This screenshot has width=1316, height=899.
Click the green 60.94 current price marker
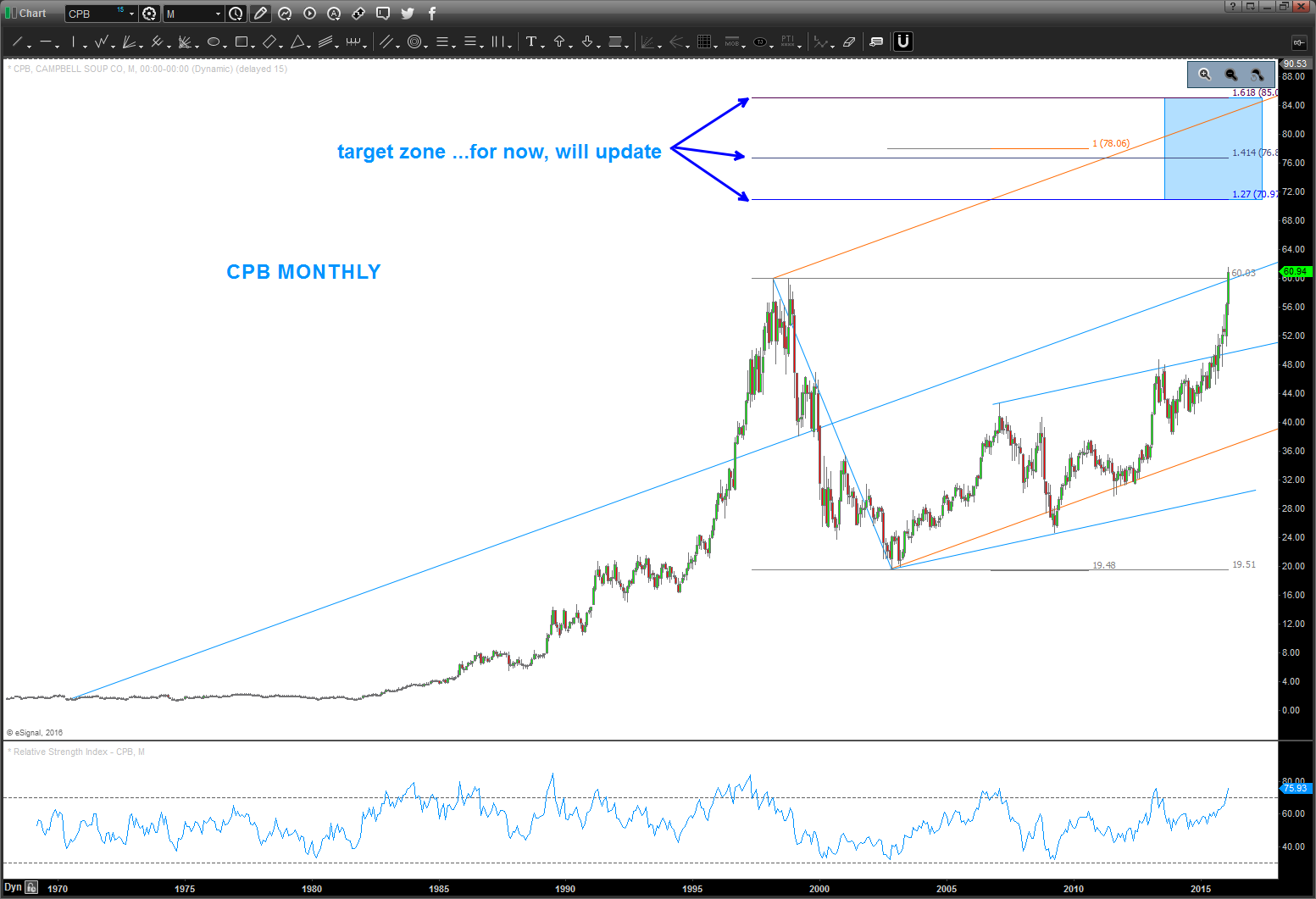pos(1295,272)
